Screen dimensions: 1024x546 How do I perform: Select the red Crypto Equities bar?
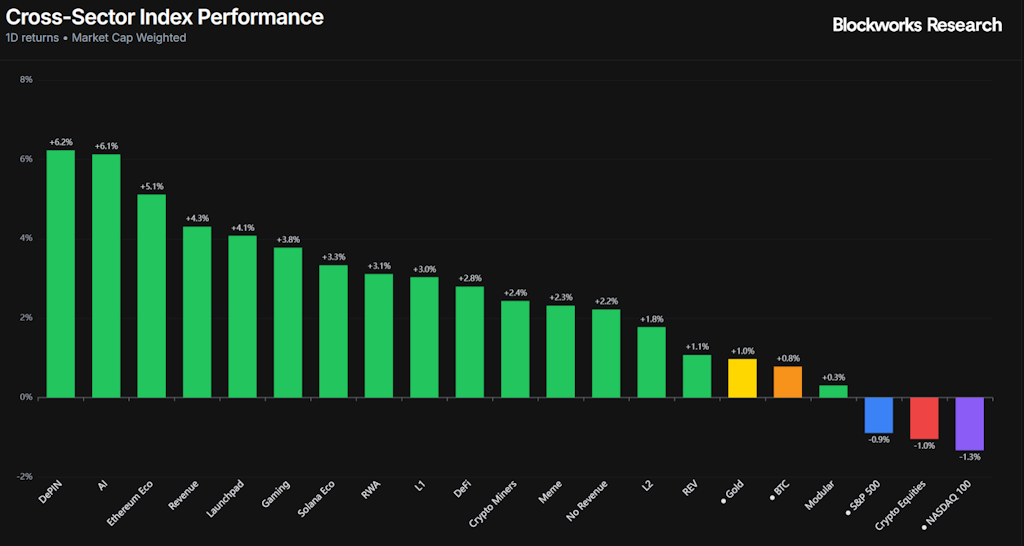point(924,417)
